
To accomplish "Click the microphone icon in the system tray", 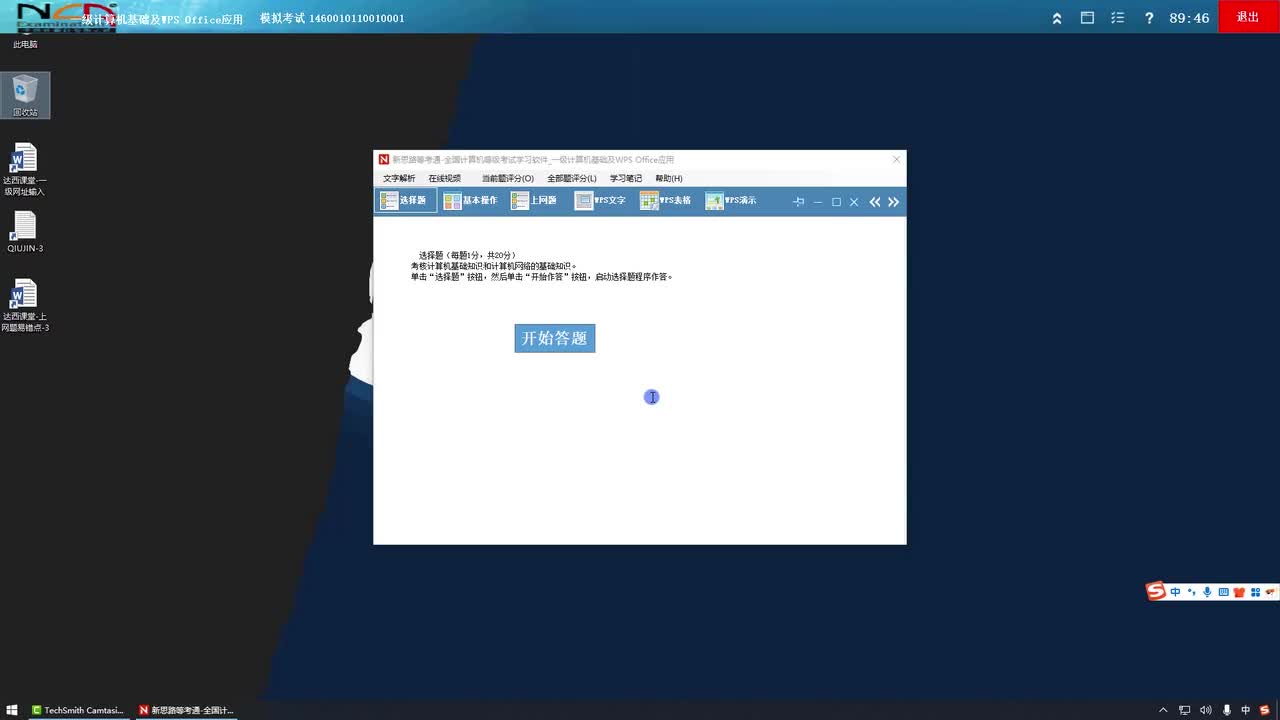I will click(x=1226, y=710).
